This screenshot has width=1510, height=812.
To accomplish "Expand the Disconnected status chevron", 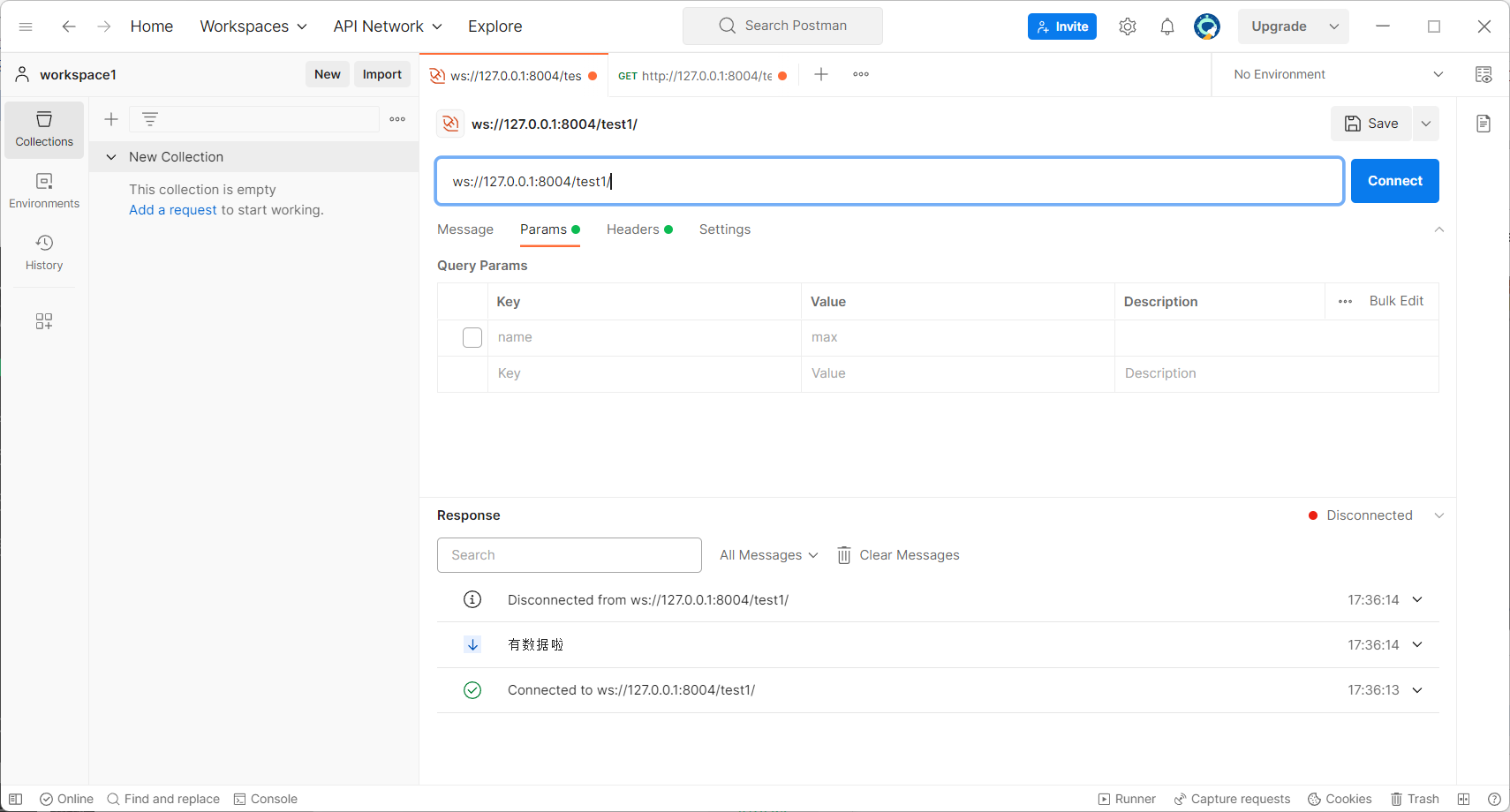I will pos(1439,515).
